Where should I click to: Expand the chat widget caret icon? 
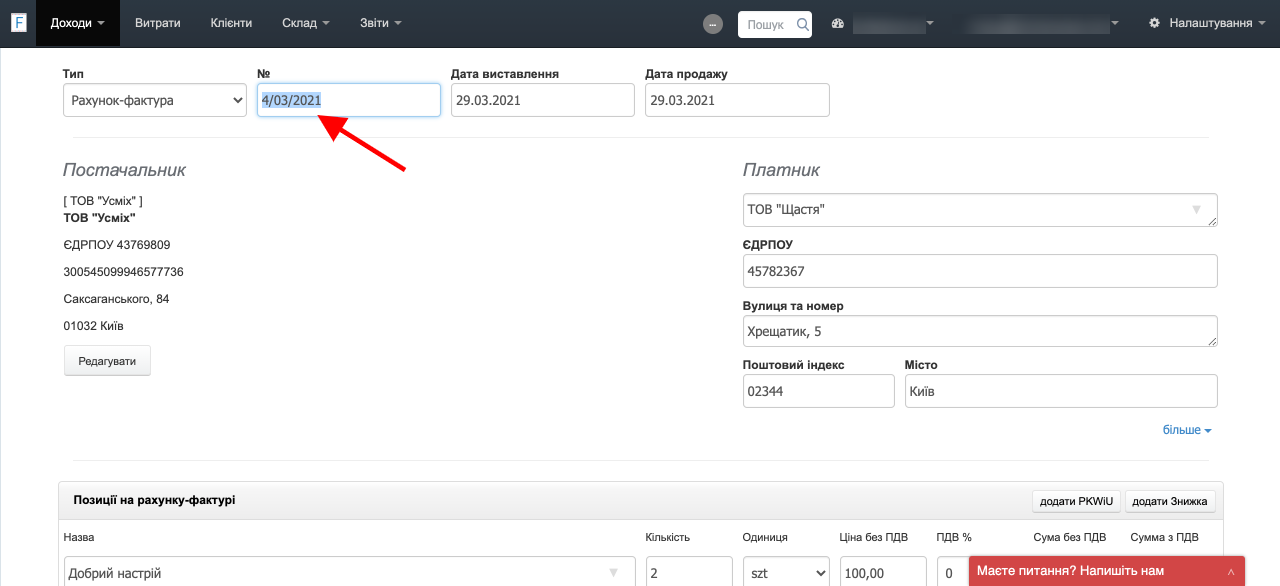click(1231, 572)
